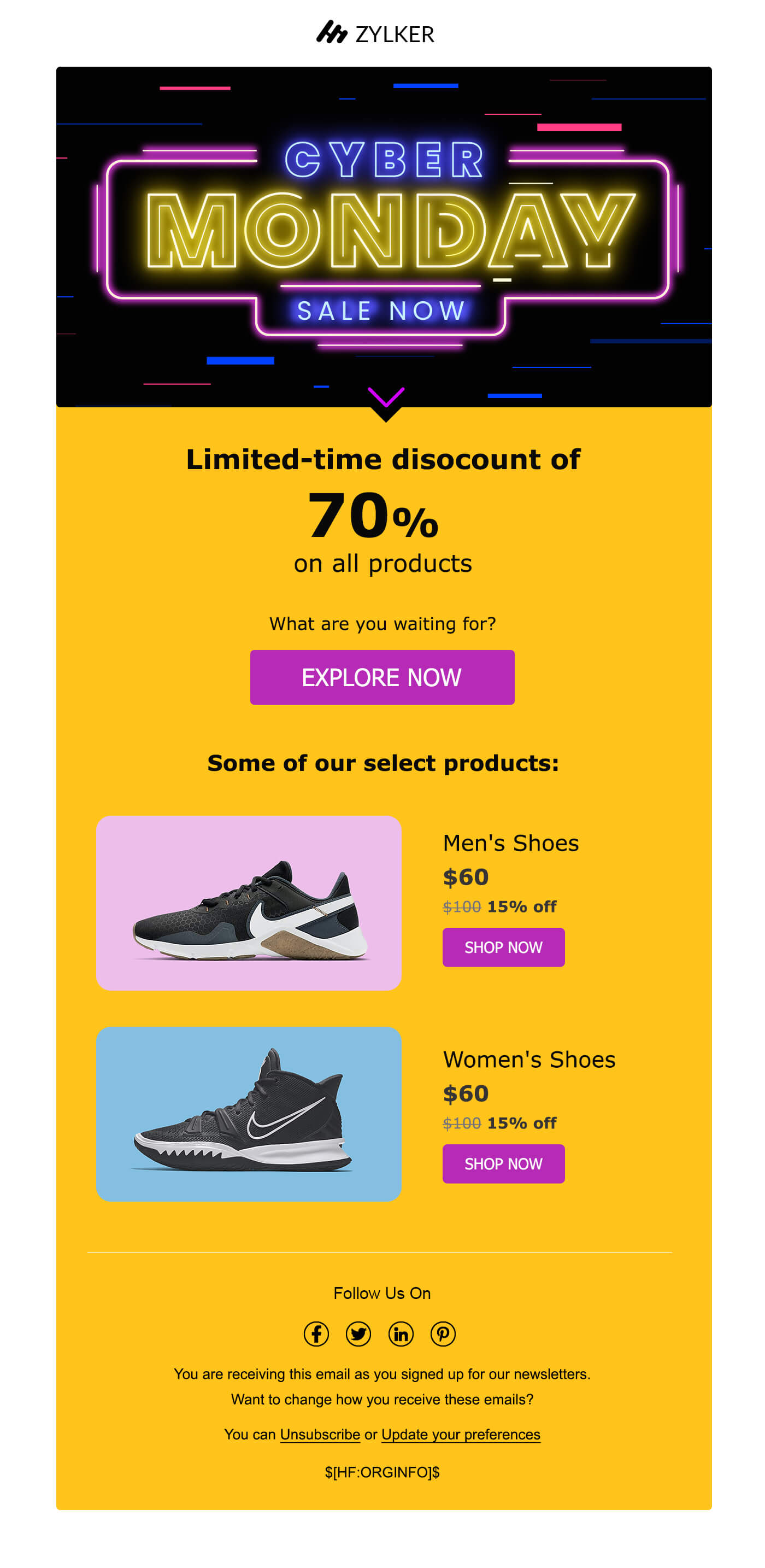This screenshot has width=765, height=1568.
Task: Select the Men's Shoes product title
Action: (x=510, y=843)
